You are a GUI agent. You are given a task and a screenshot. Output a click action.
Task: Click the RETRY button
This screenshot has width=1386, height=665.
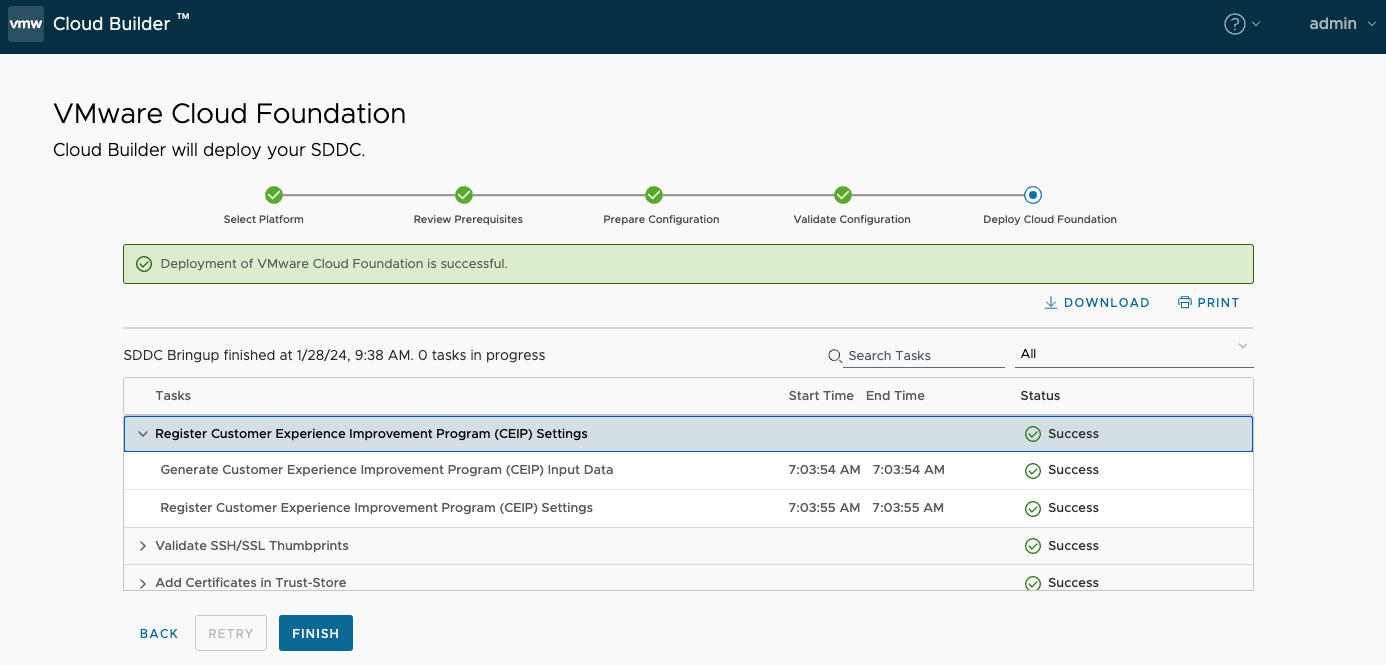coord(231,633)
